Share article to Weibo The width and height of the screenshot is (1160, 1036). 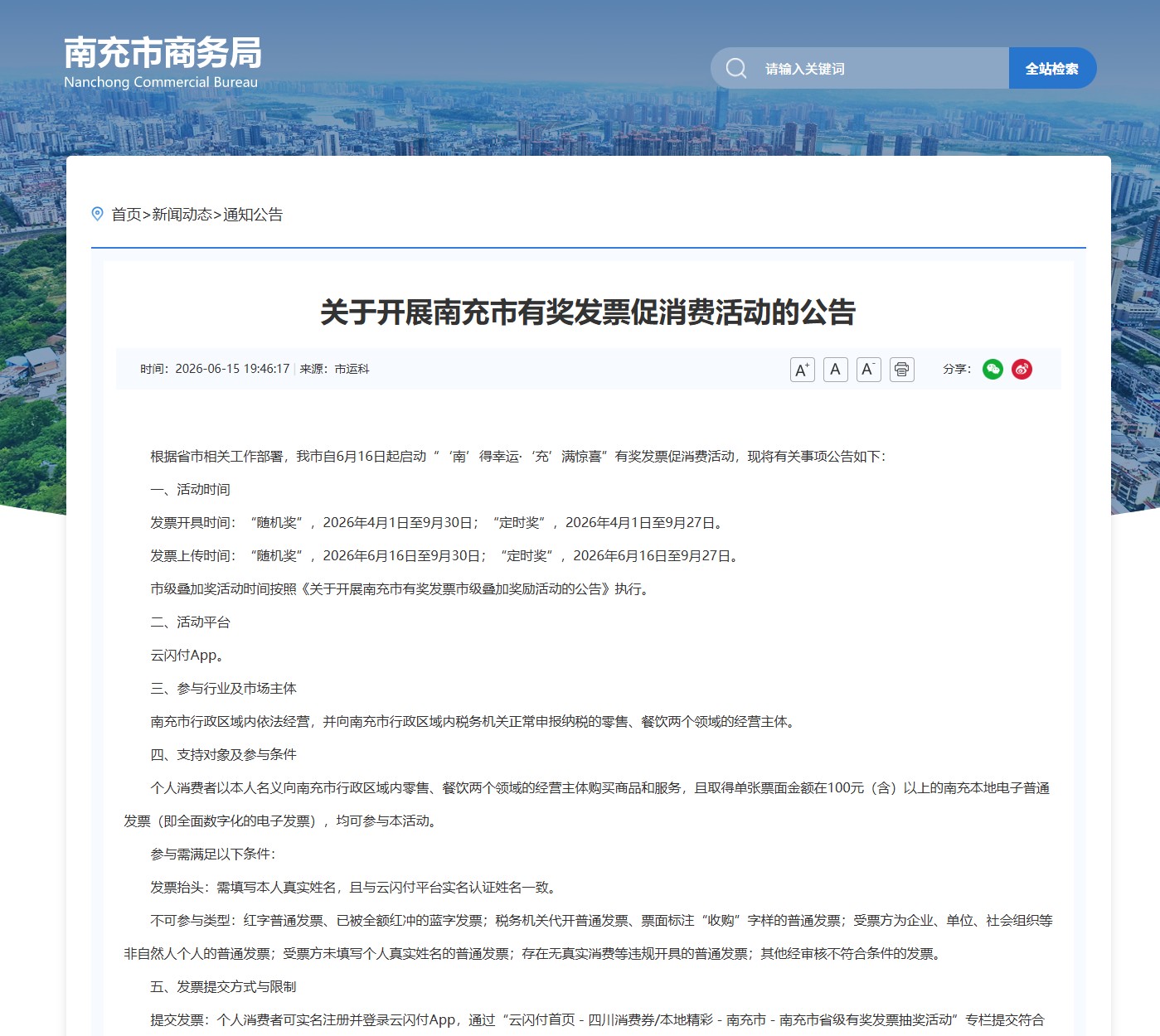(1022, 370)
